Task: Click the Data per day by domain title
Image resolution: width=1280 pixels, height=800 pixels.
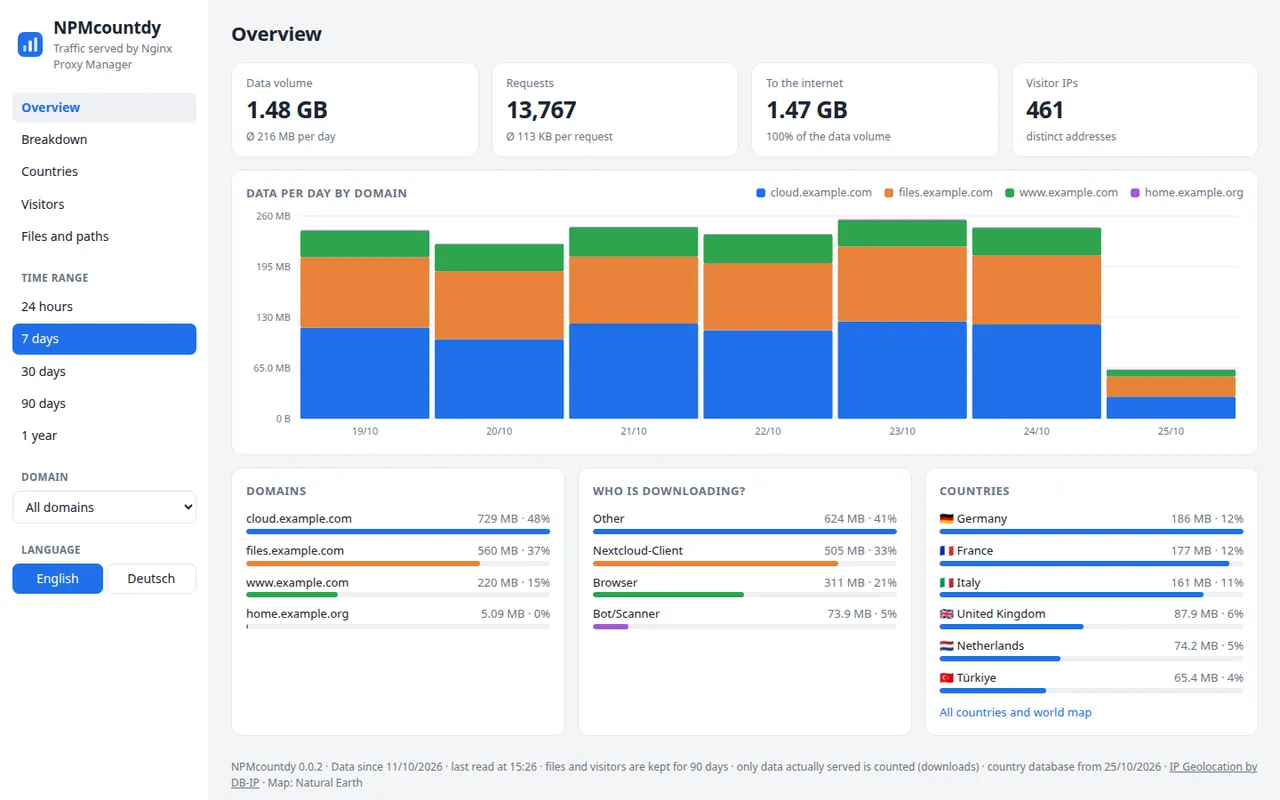Action: (326, 193)
